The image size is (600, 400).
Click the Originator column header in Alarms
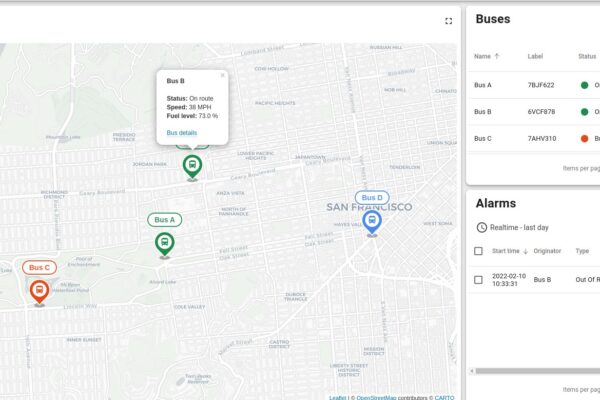547,251
